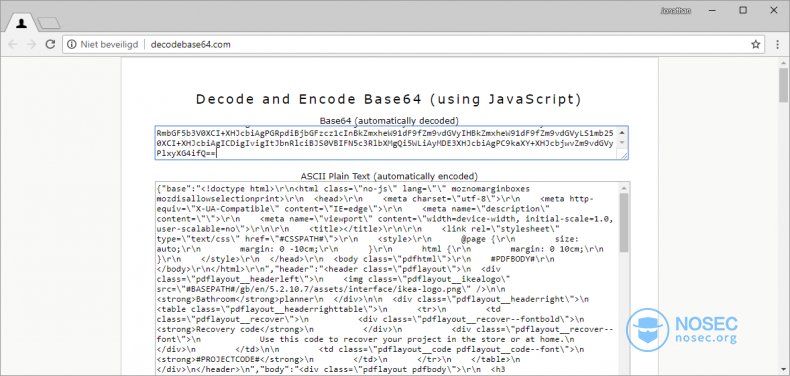Screen dimensions: 790x376
Task: Go back with the browser back arrow
Action: point(13,44)
